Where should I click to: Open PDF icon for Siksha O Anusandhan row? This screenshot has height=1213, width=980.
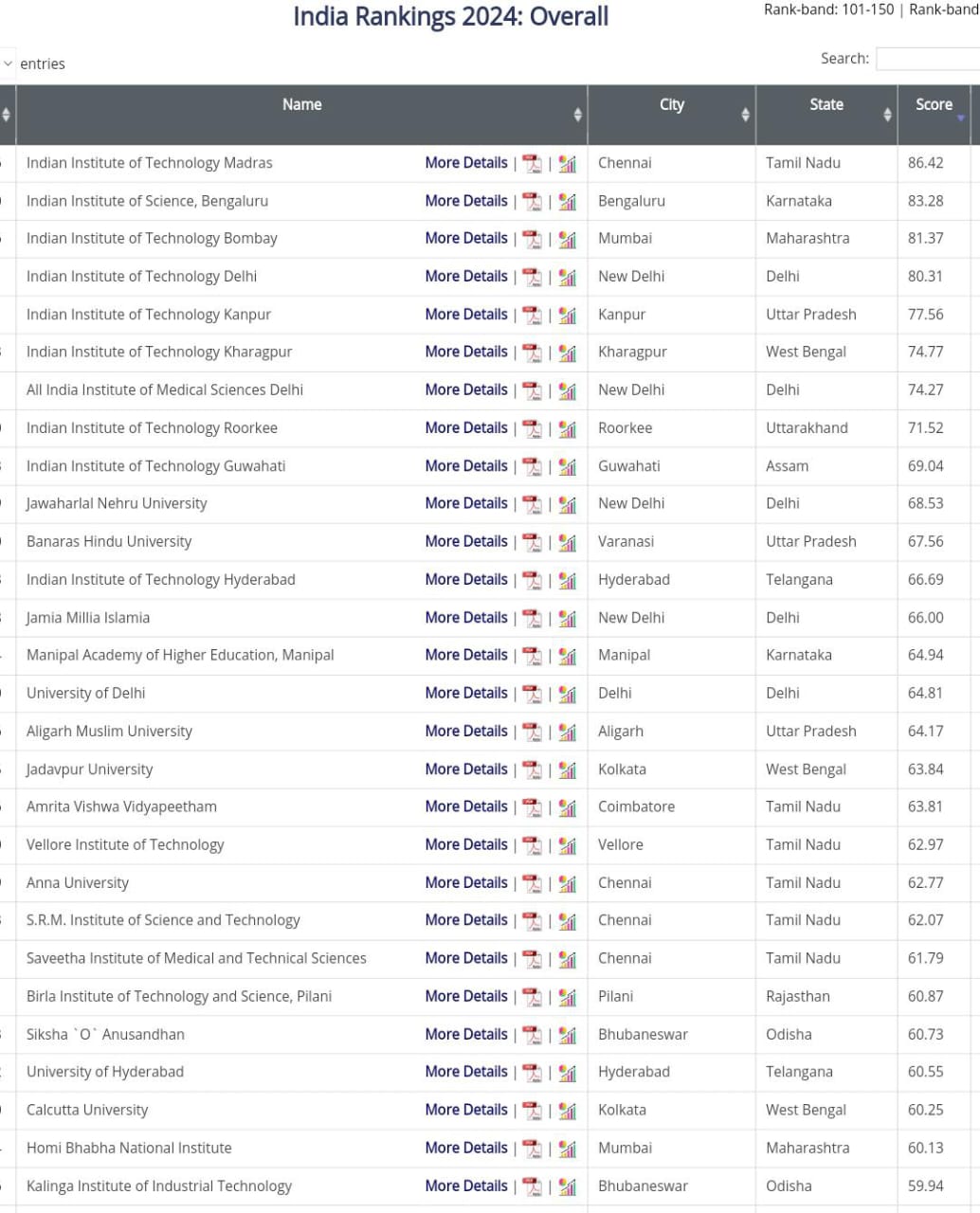point(532,1036)
